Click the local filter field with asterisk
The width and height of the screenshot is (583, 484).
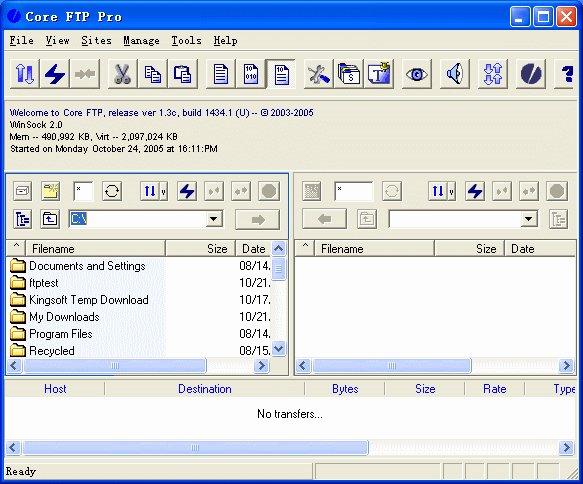(x=83, y=191)
